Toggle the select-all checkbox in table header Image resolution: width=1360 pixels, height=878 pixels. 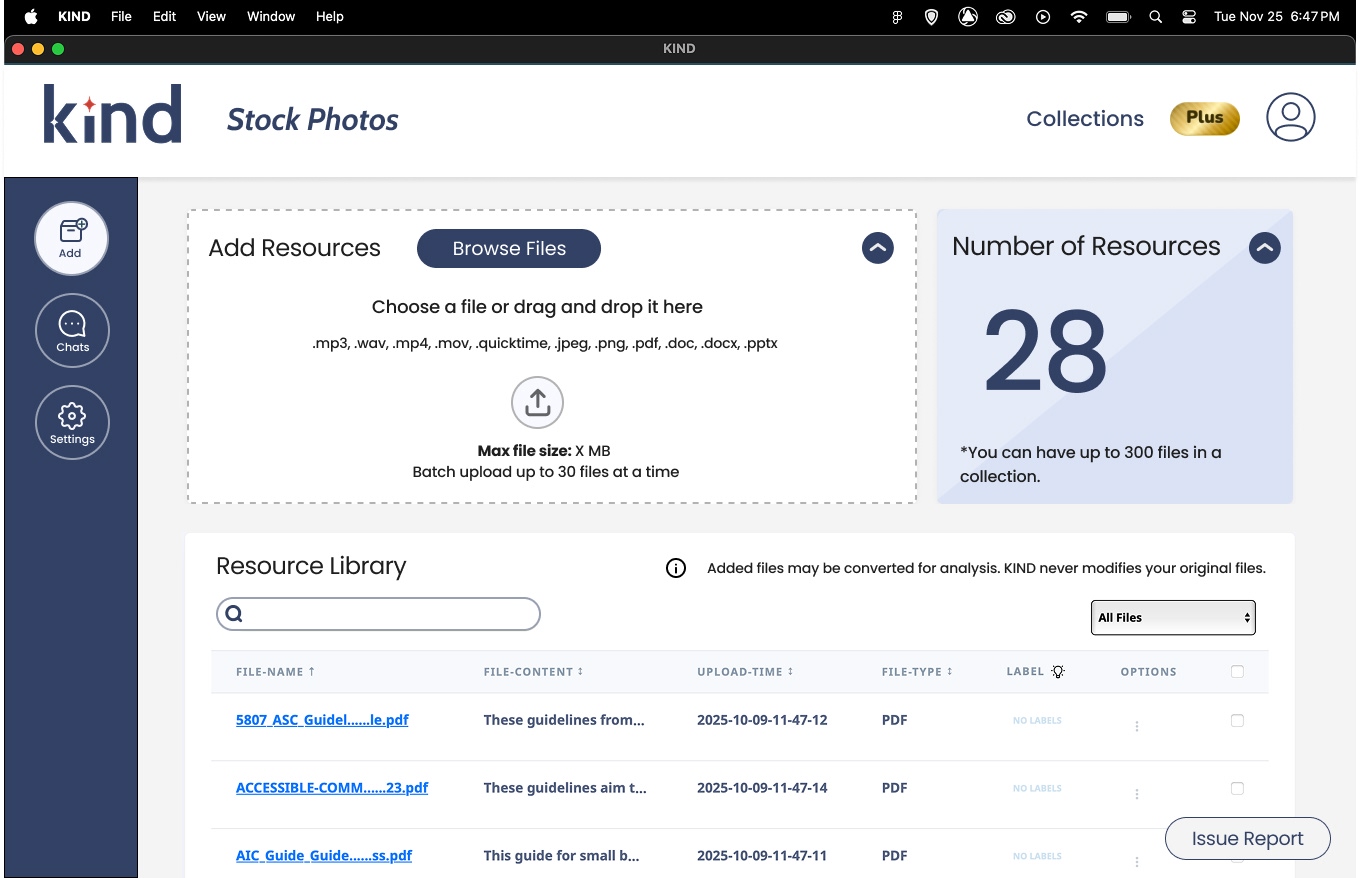click(1237, 672)
